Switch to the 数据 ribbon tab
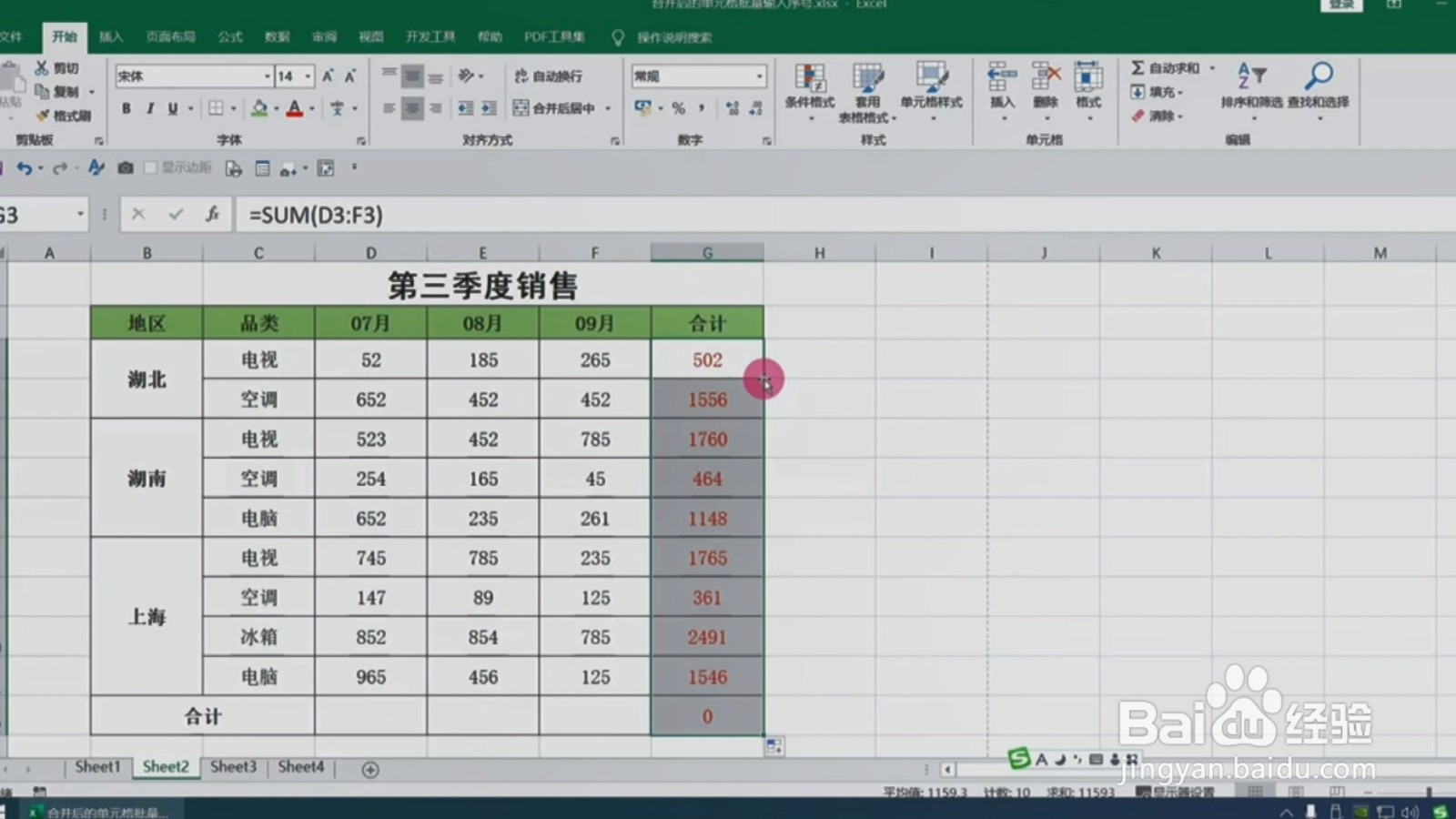Screen dimensions: 1456x819 coord(277,37)
